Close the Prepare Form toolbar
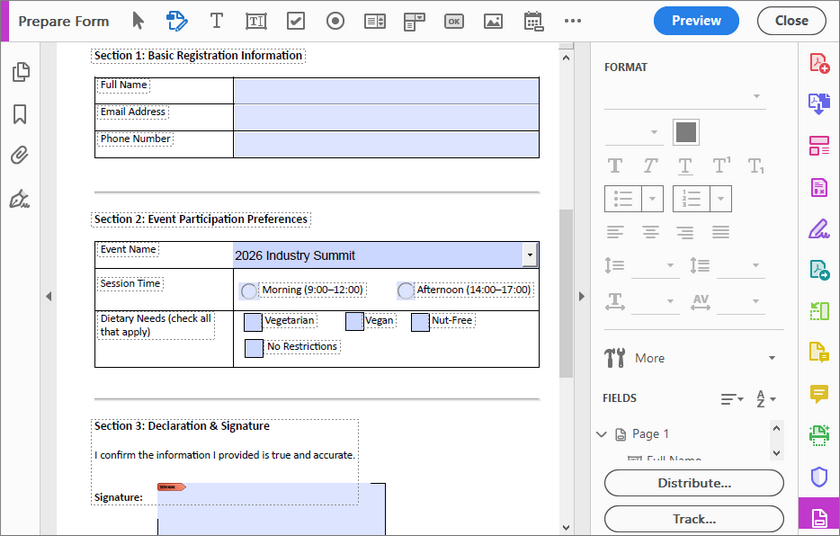The image size is (840, 536). click(791, 21)
